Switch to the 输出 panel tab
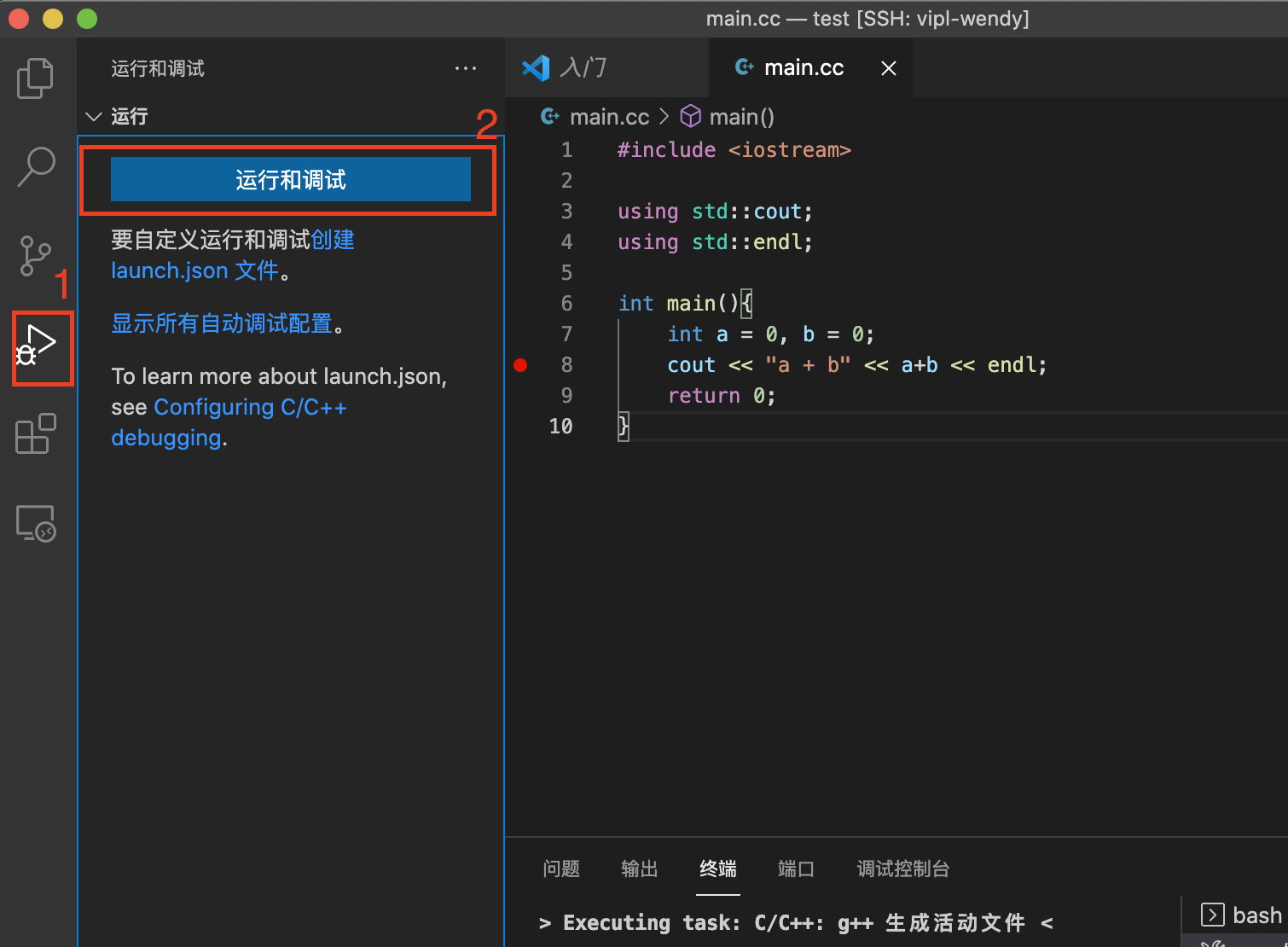Image resolution: width=1288 pixels, height=947 pixels. click(640, 869)
